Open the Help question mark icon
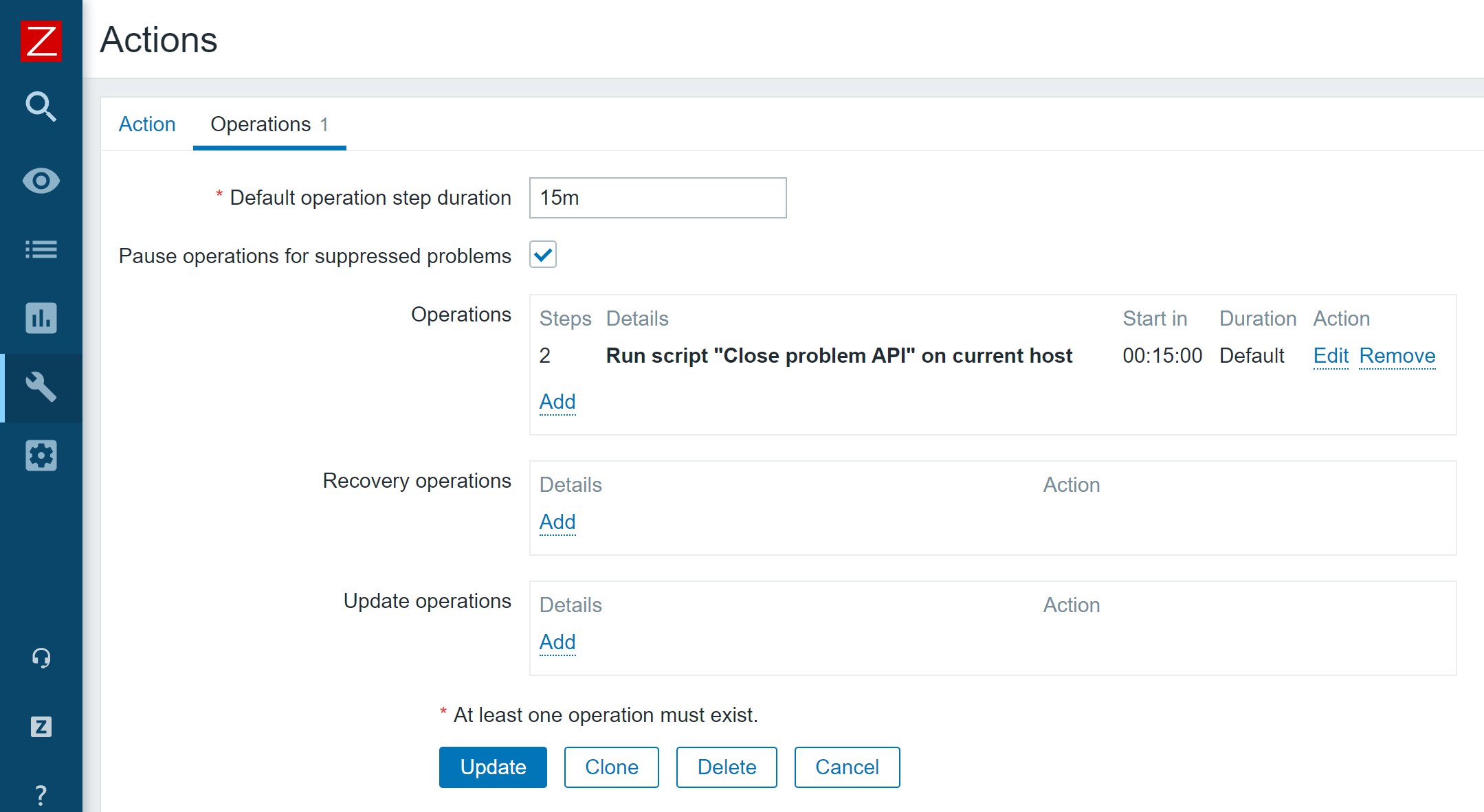 (x=41, y=795)
